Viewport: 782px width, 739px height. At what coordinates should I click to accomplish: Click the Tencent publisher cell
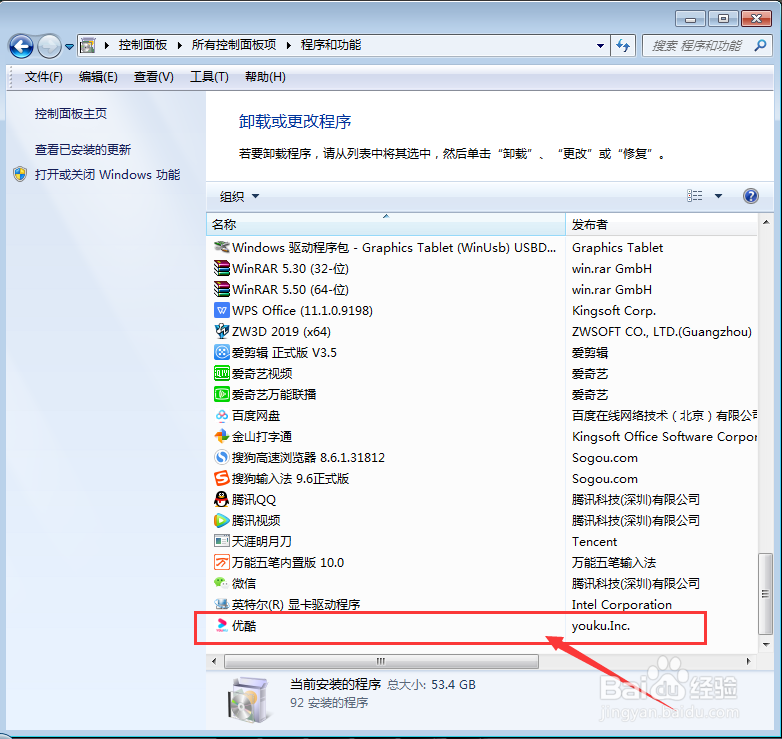pos(594,541)
